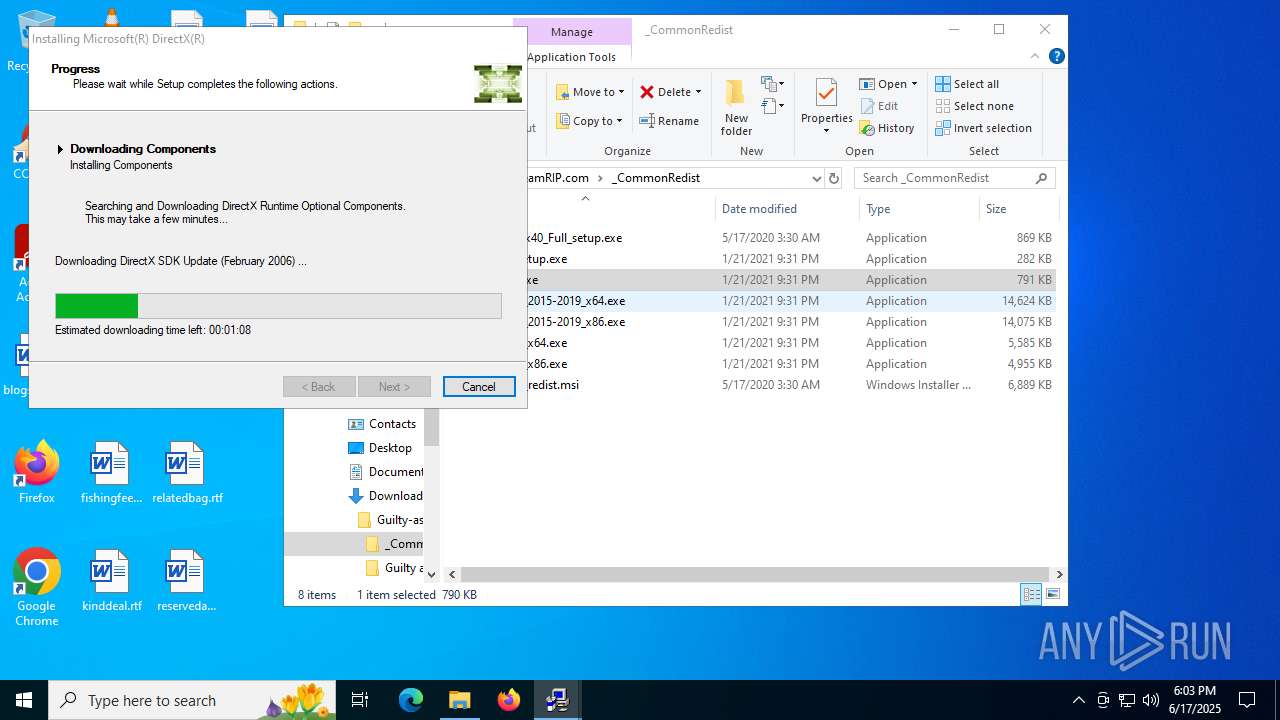Click the horizontal scrollbar in file list
The image size is (1280, 720).
(x=755, y=574)
